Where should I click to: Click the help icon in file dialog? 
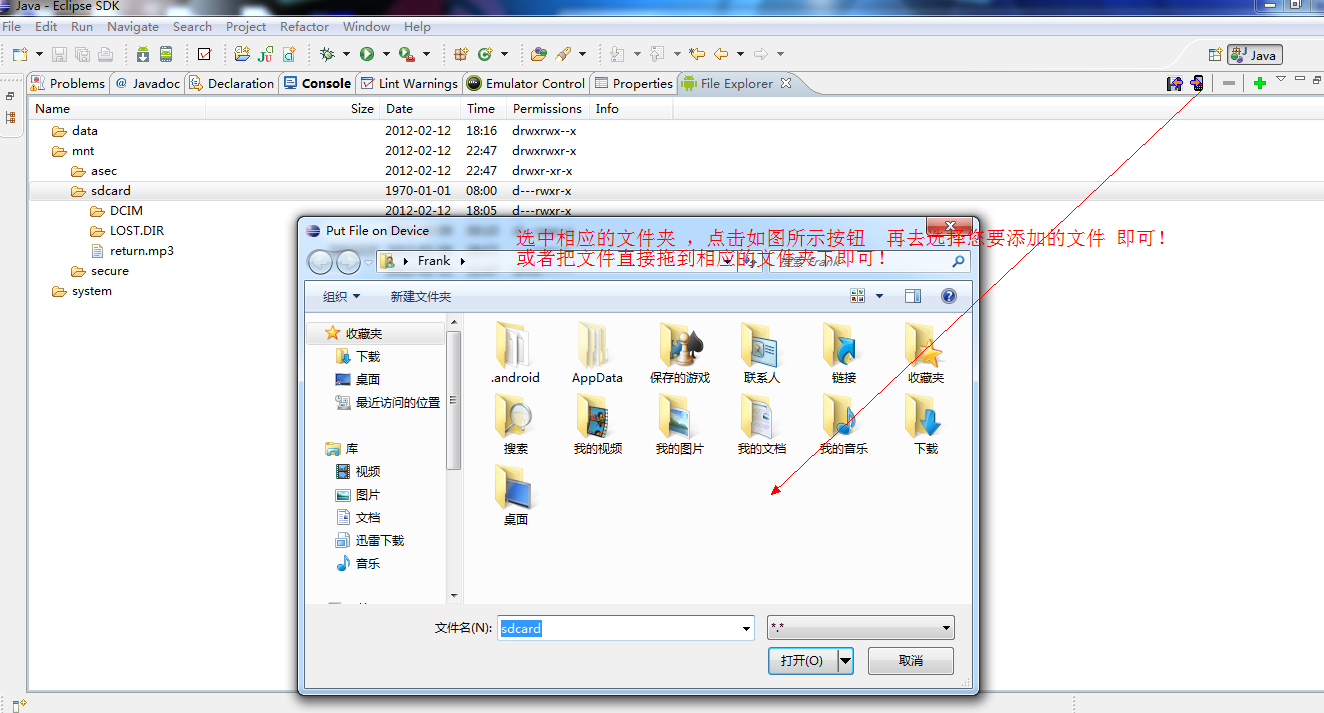point(948,296)
